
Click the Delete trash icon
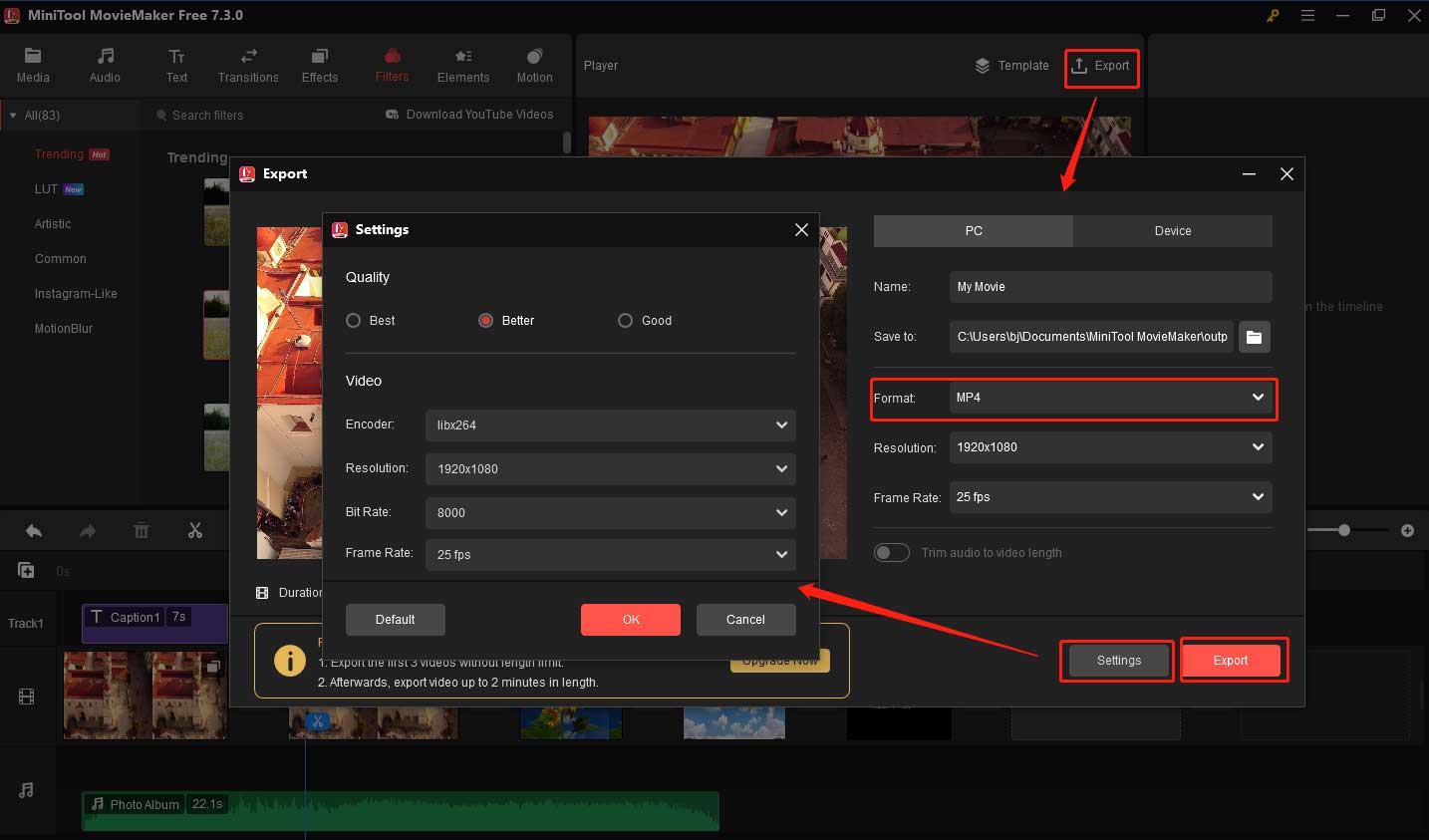(142, 531)
